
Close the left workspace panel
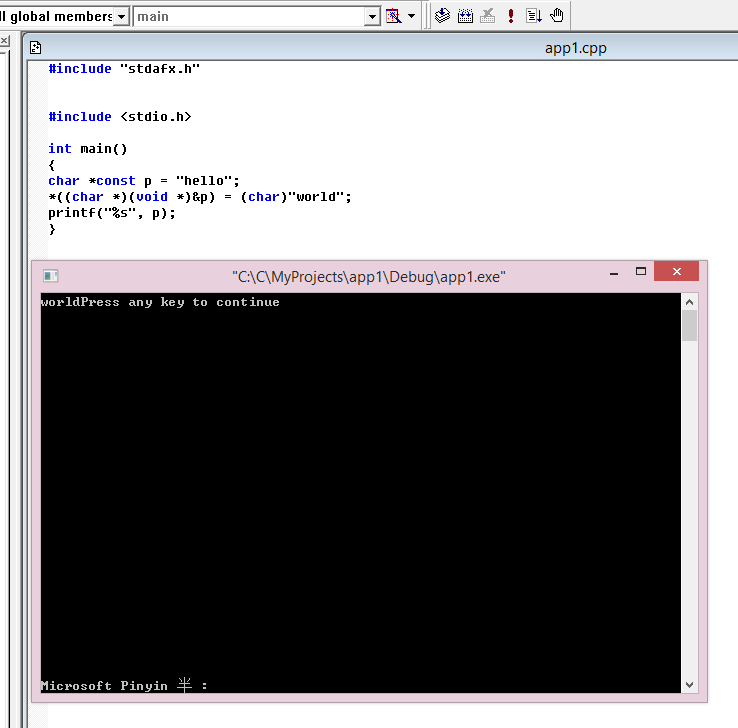pos(4,41)
